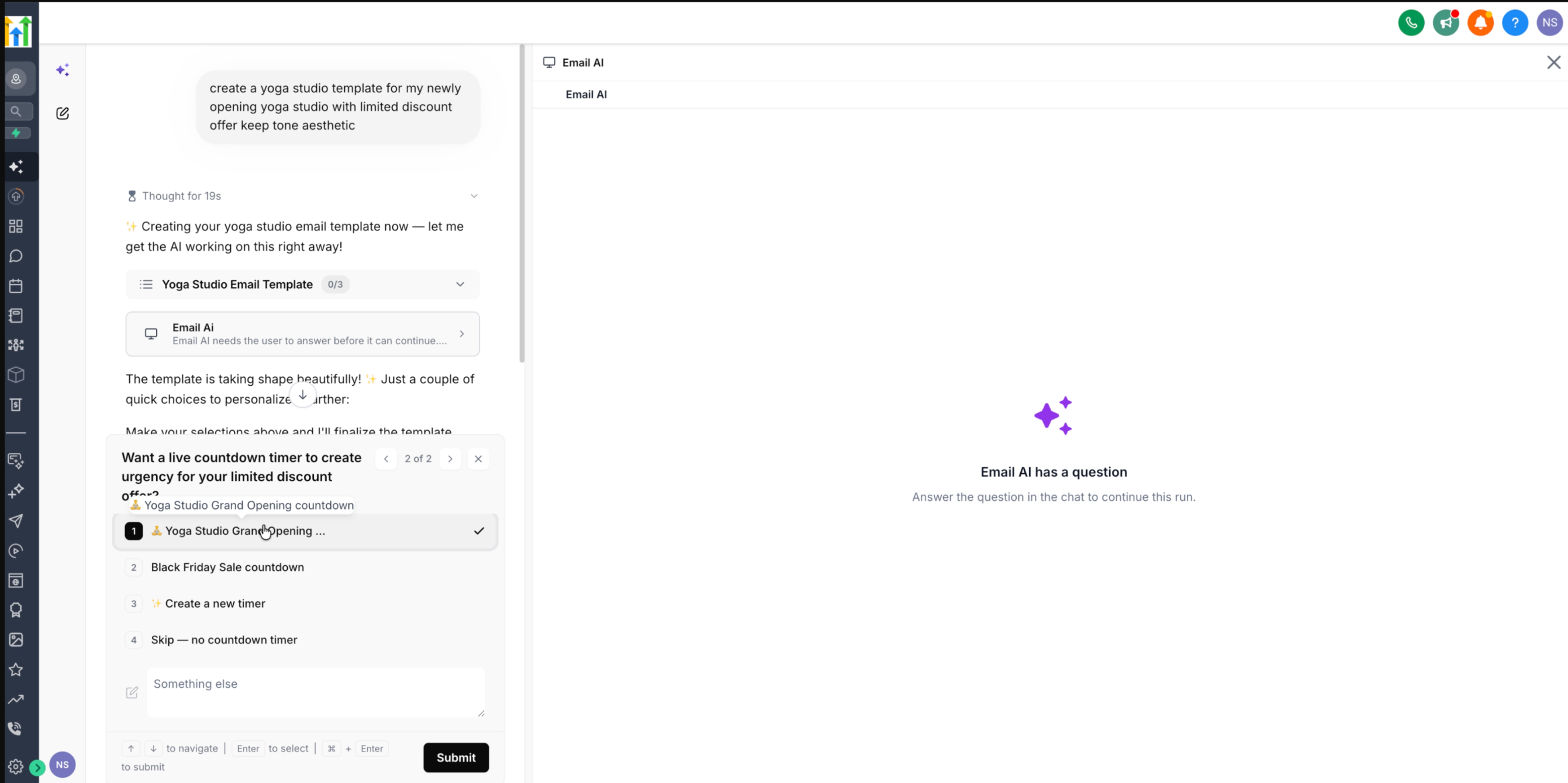Open the Dashboard grid icon
Image resolution: width=1568 pixels, height=783 pixels.
pos(16,226)
